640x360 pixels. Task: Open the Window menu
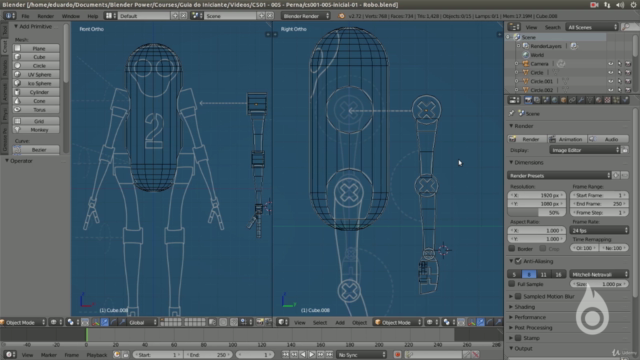point(71,16)
